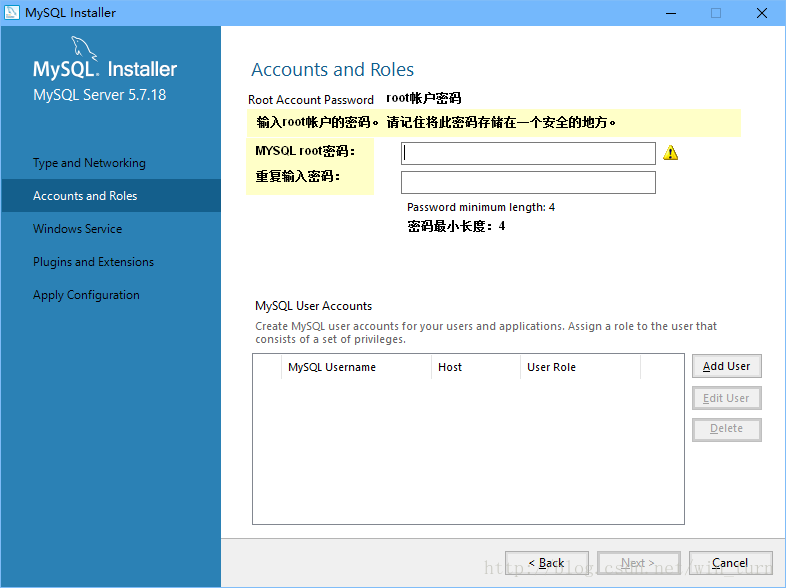Click the repeat password input field
This screenshot has height=588, width=786.
point(528,182)
